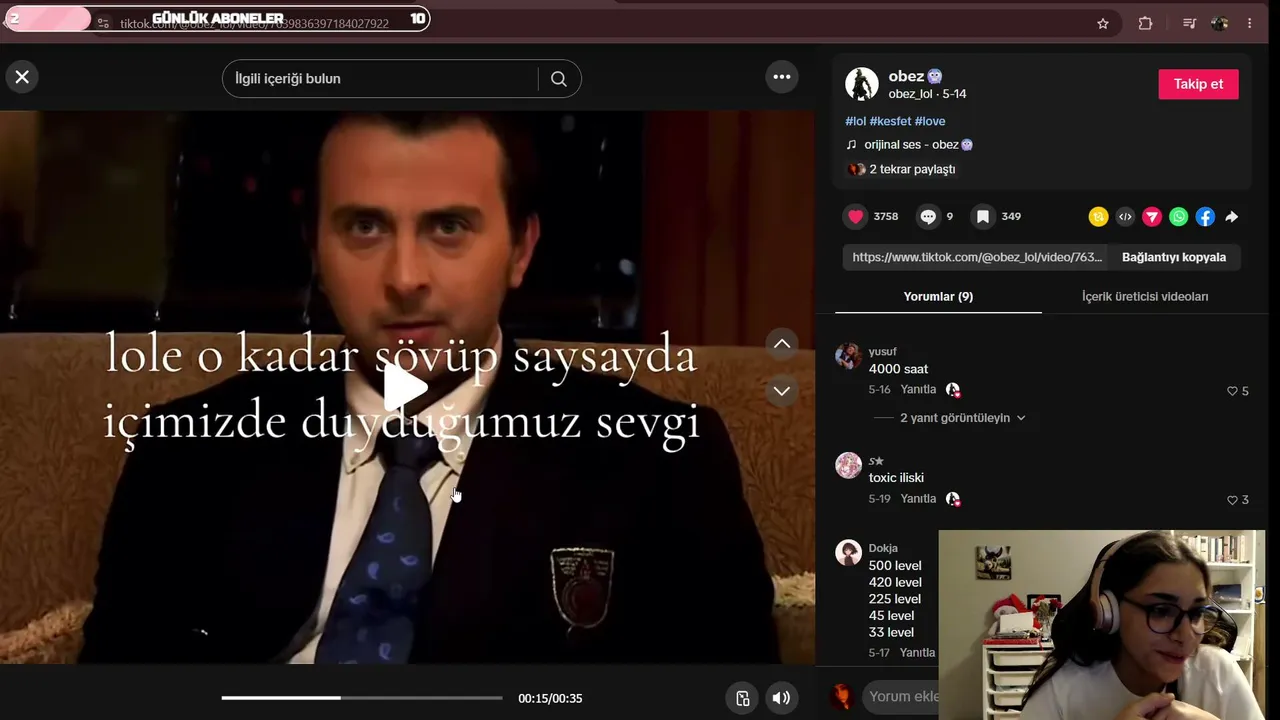Open the #lol hashtag
The height and width of the screenshot is (720, 1280).
pyautogui.click(x=856, y=121)
